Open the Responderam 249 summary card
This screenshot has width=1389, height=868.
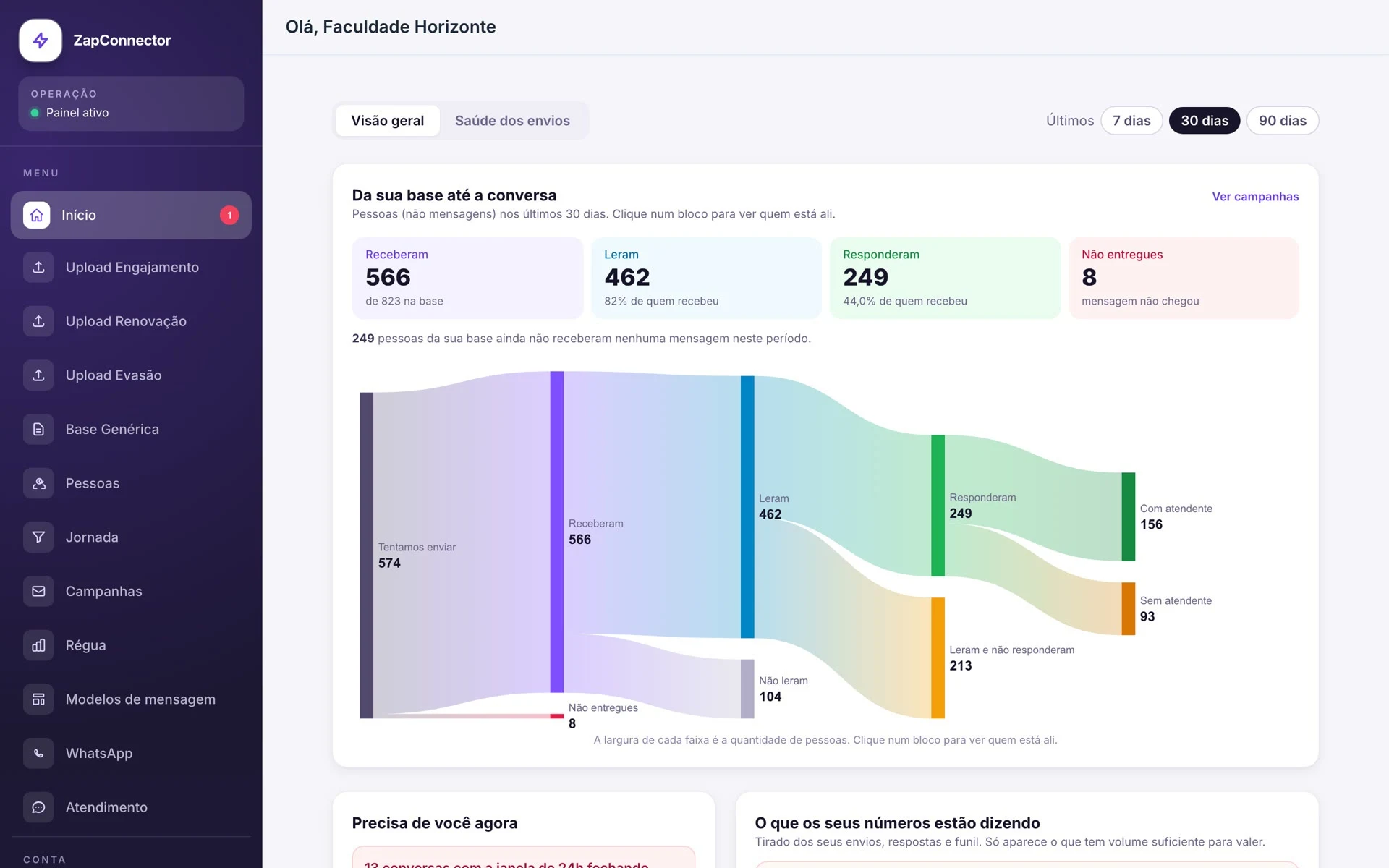point(945,278)
